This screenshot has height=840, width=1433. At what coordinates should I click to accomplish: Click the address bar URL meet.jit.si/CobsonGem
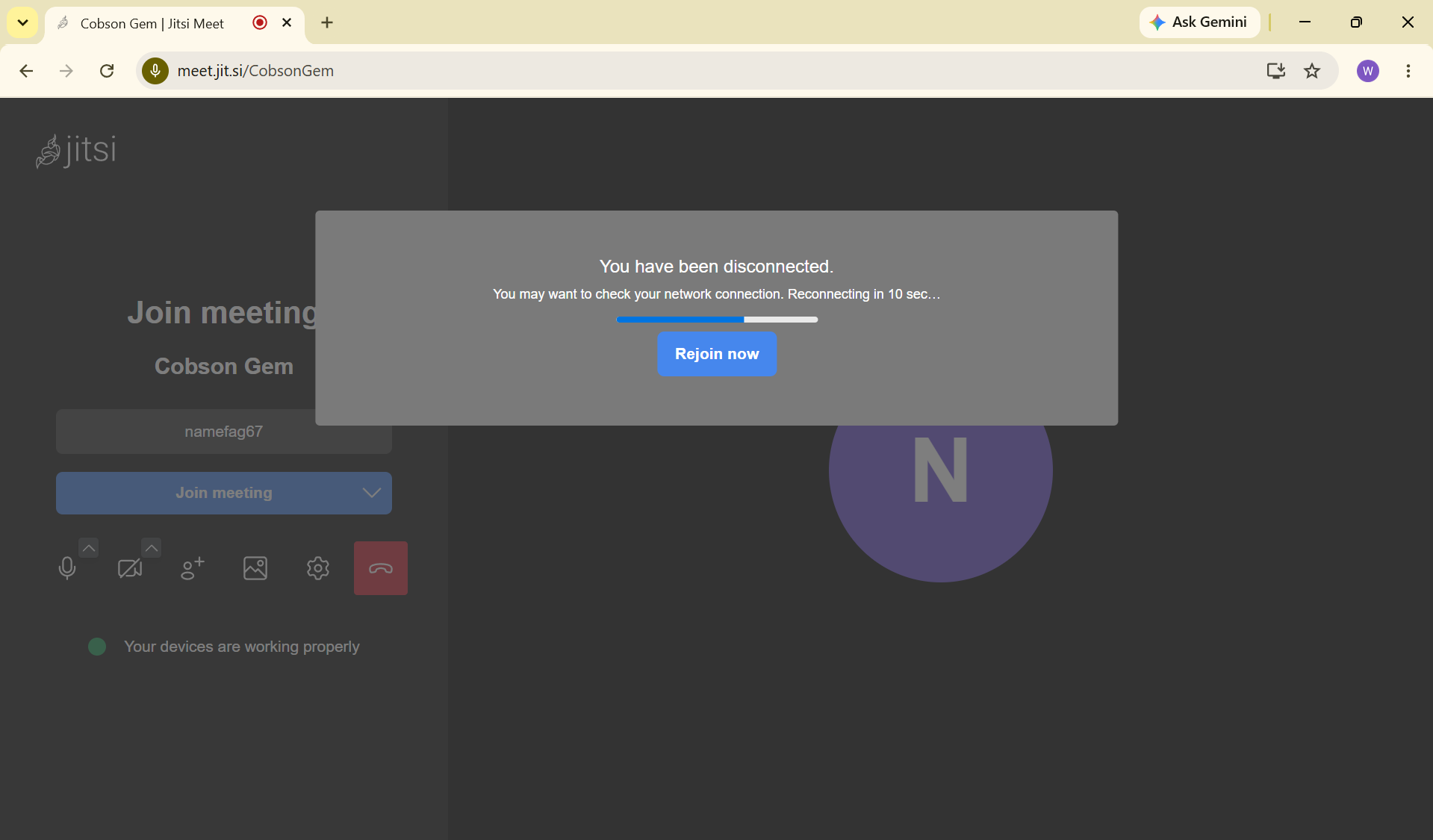coord(255,71)
